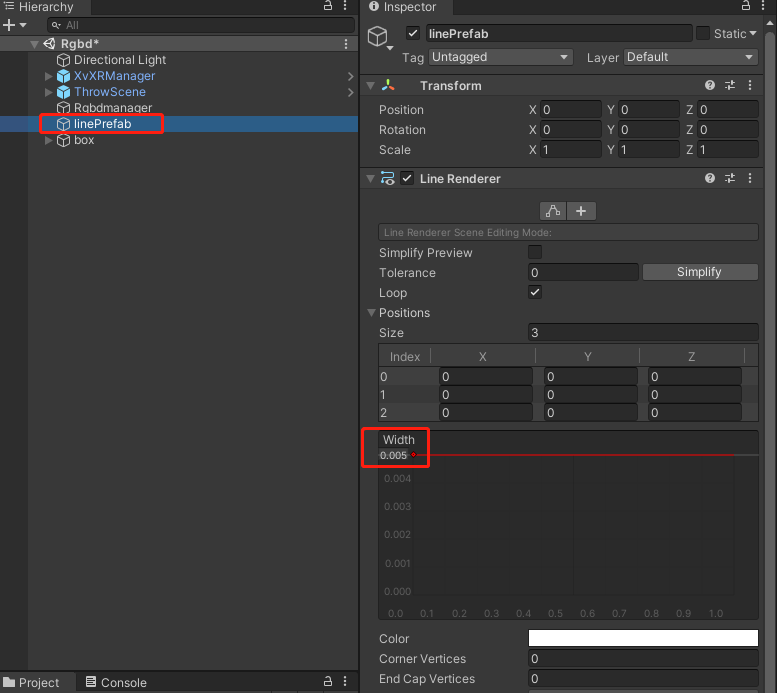
Task: Click the ThrowScene prefab icon
Action: pyautogui.click(x=63, y=92)
